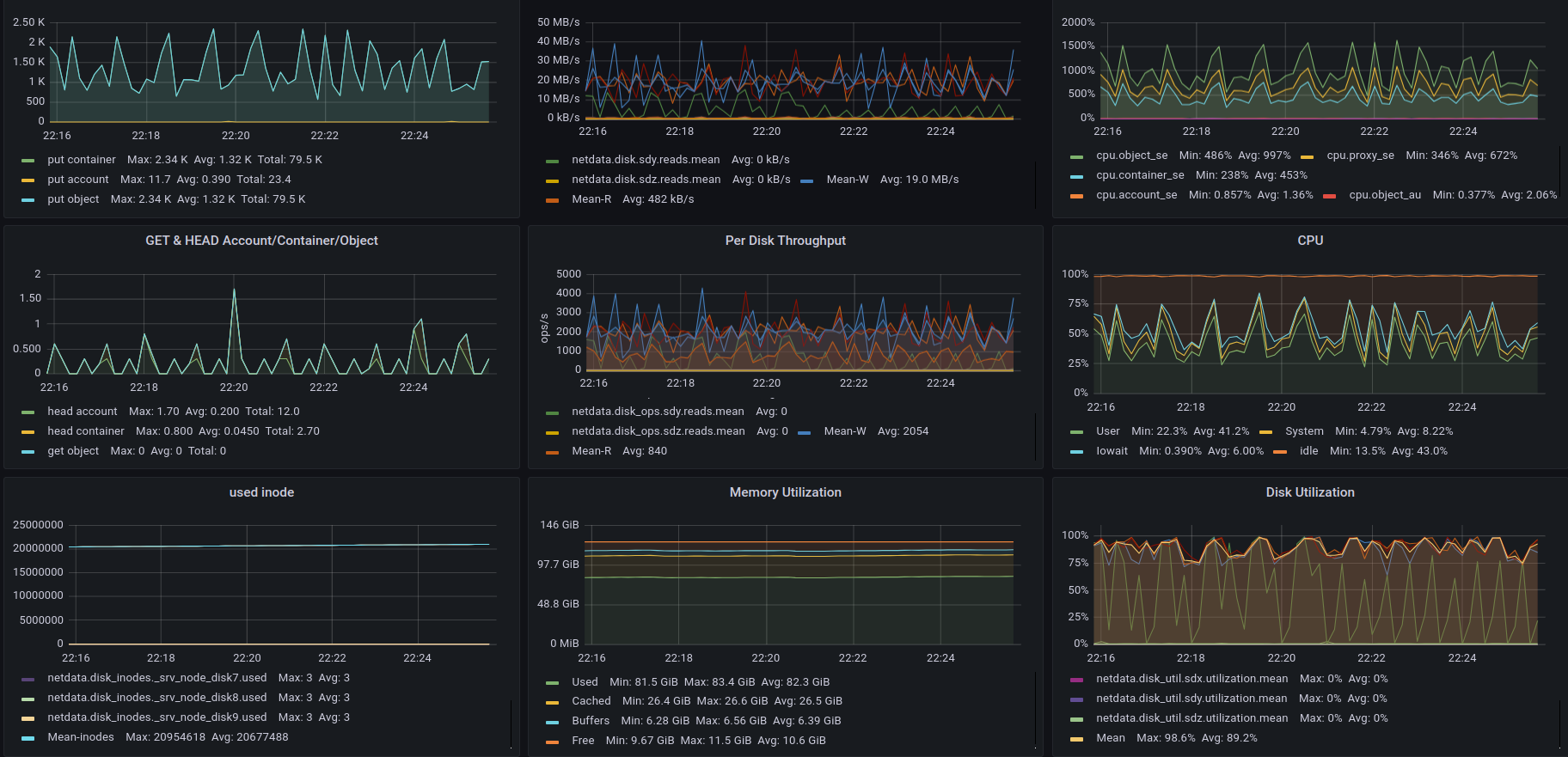Toggle netdata.disk_util.sdx.utilization.mean legend entry
Screen dimensions: 1568x757
pos(1191,679)
